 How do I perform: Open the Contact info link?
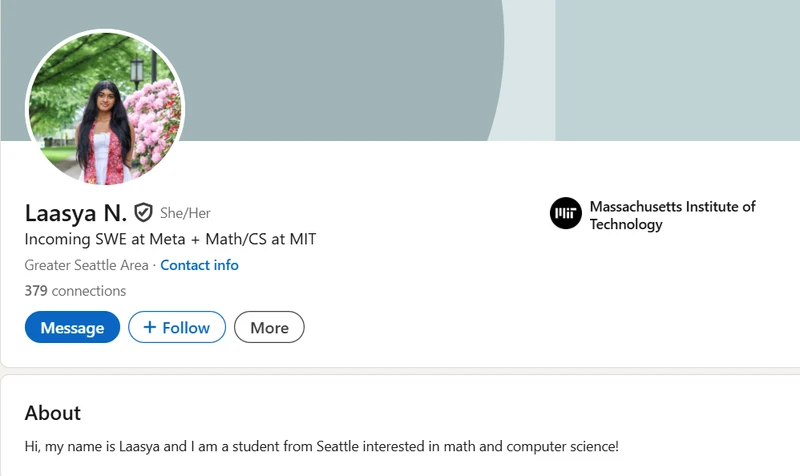199,265
